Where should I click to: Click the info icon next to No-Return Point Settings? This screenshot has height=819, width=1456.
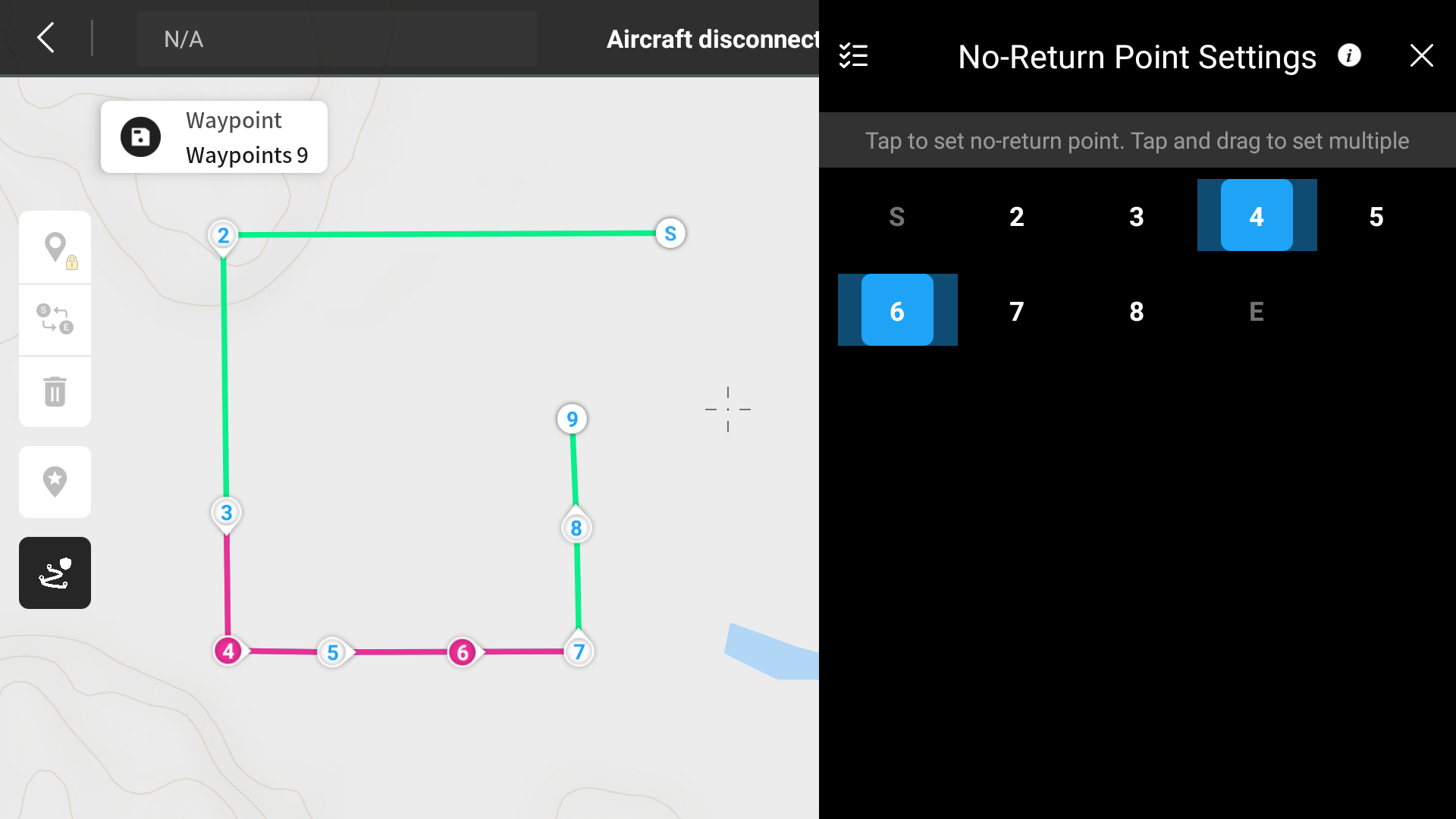1349,55
